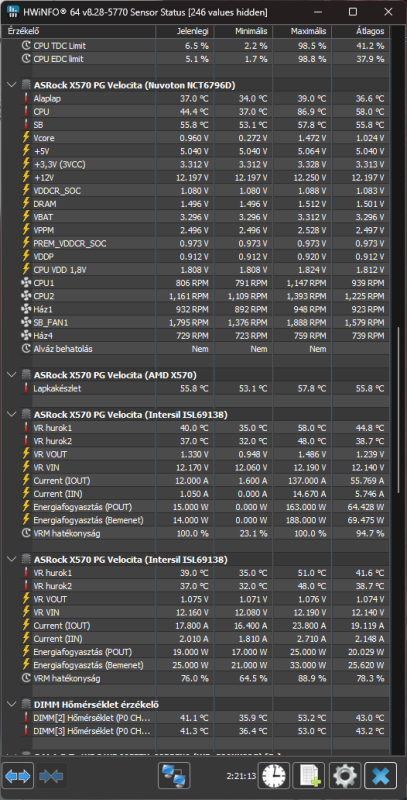
Task: Select the VPPM row label
Action: click(44, 230)
